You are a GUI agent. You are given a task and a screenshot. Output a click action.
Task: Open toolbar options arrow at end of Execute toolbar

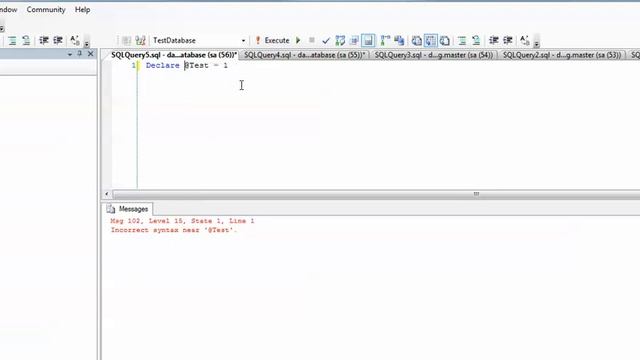click(537, 42)
